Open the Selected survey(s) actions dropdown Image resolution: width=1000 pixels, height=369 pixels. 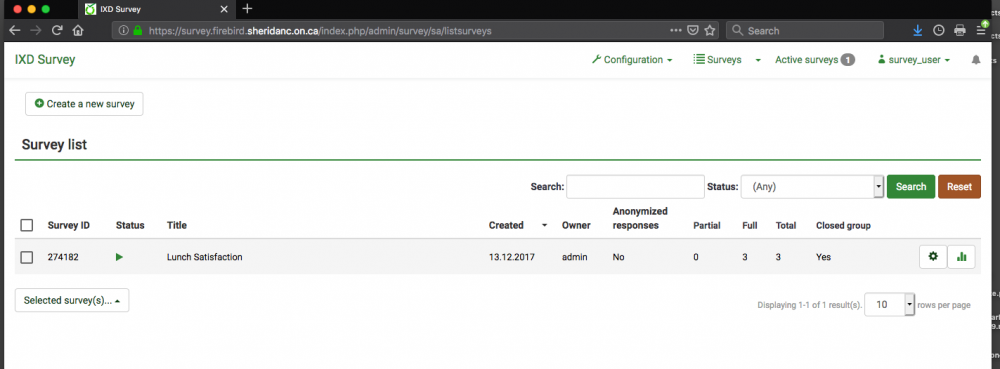pyautogui.click(x=72, y=300)
